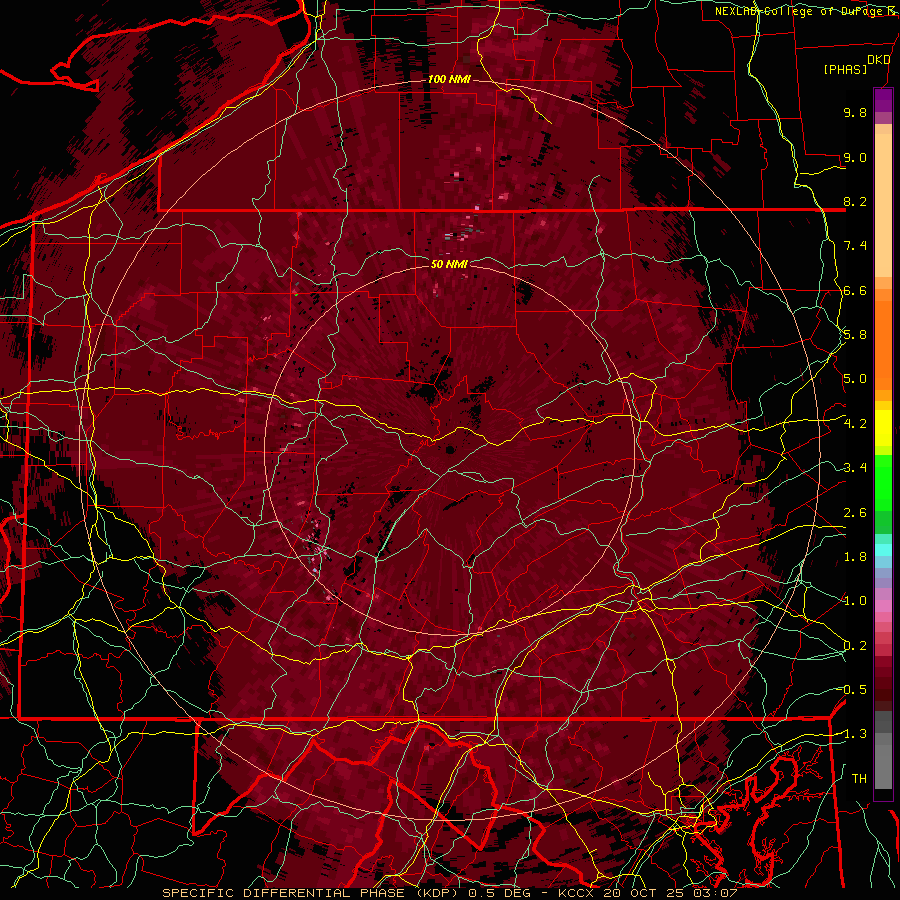Click the black radar site dot at the rings' center
900x900 pixels.
pos(450,450)
